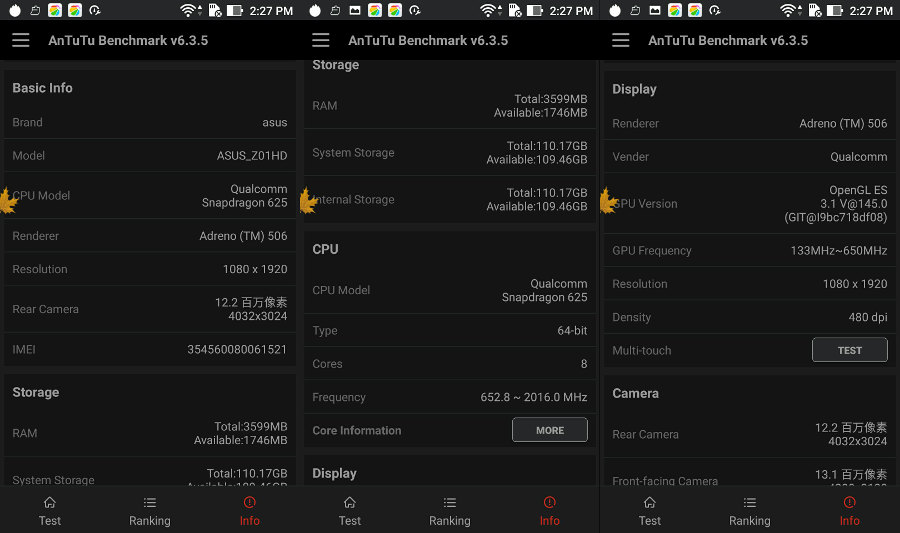Screen dimensions: 900x533
Task: Open the Test tab on the CPU section screen
Action: [x=350, y=511]
